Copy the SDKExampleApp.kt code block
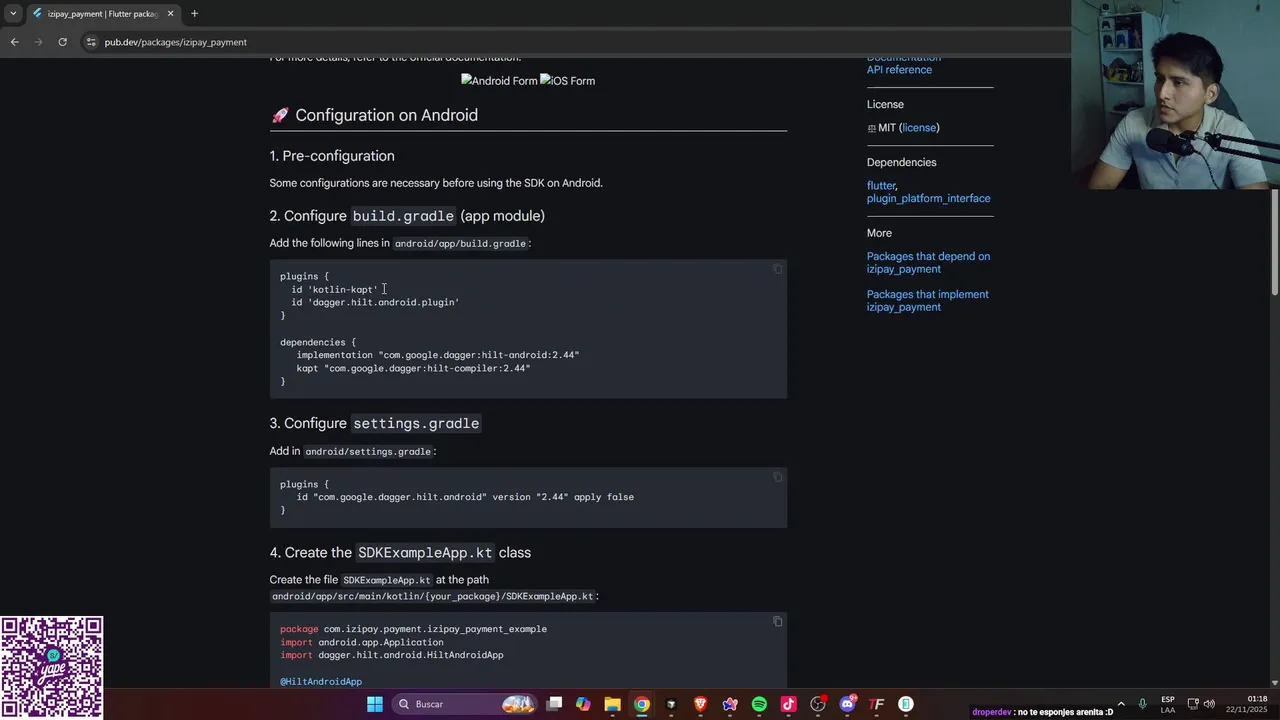1280x720 pixels. [778, 622]
